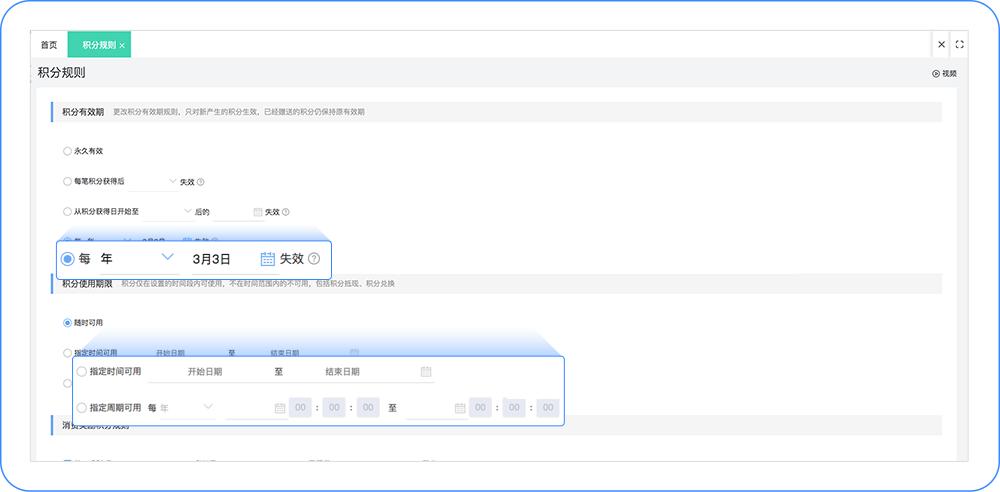Image resolution: width=1000 pixels, height=492 pixels.
Task: Select the 积分规则 tab
Action: click(x=98, y=45)
